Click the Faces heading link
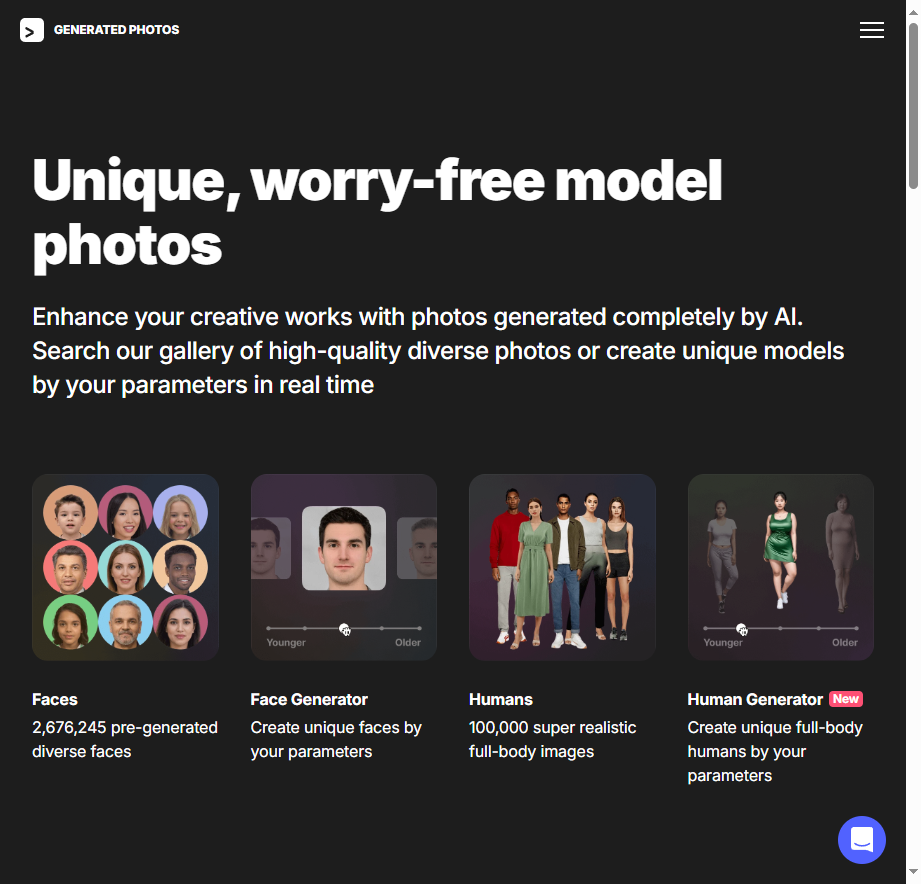The width and height of the screenshot is (921, 884). pyautogui.click(x=55, y=700)
